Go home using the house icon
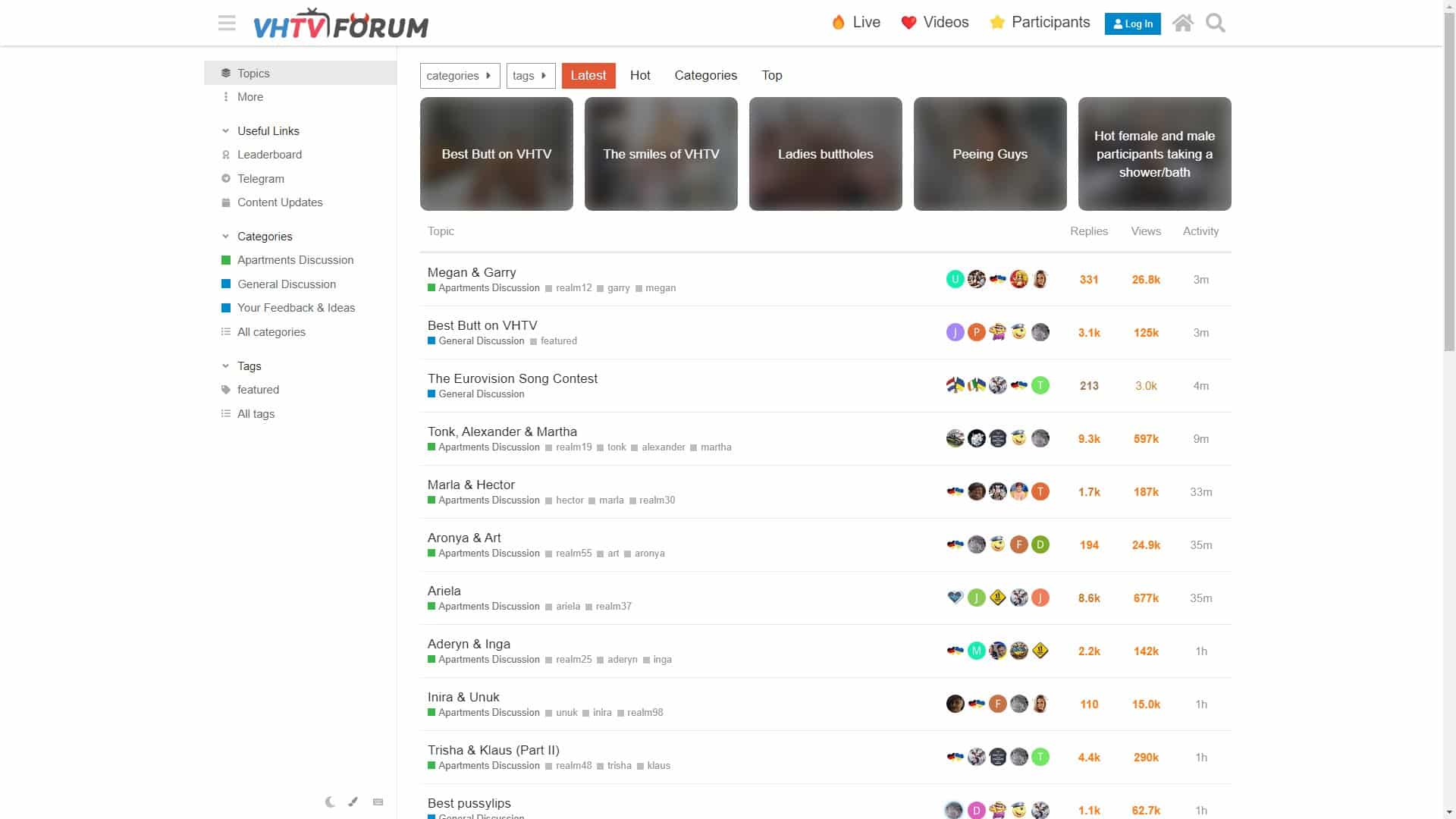This screenshot has height=819, width=1456. click(1182, 24)
